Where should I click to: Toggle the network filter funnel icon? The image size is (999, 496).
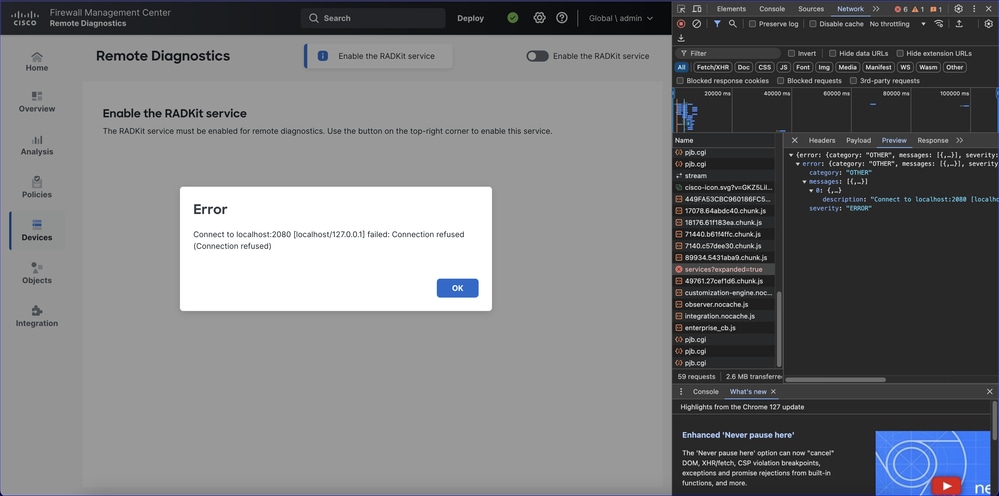coord(717,24)
